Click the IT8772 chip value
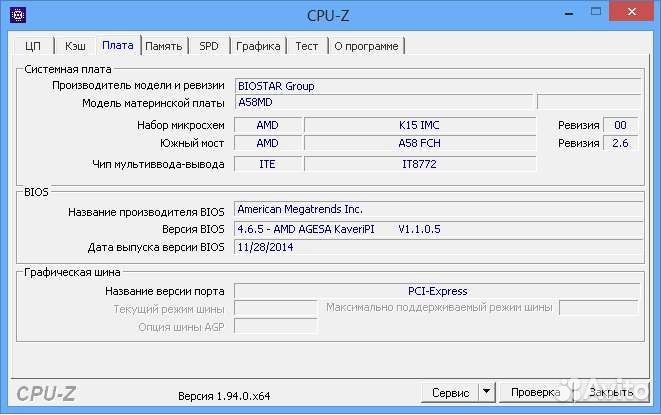This screenshot has width=661, height=415. 420,164
